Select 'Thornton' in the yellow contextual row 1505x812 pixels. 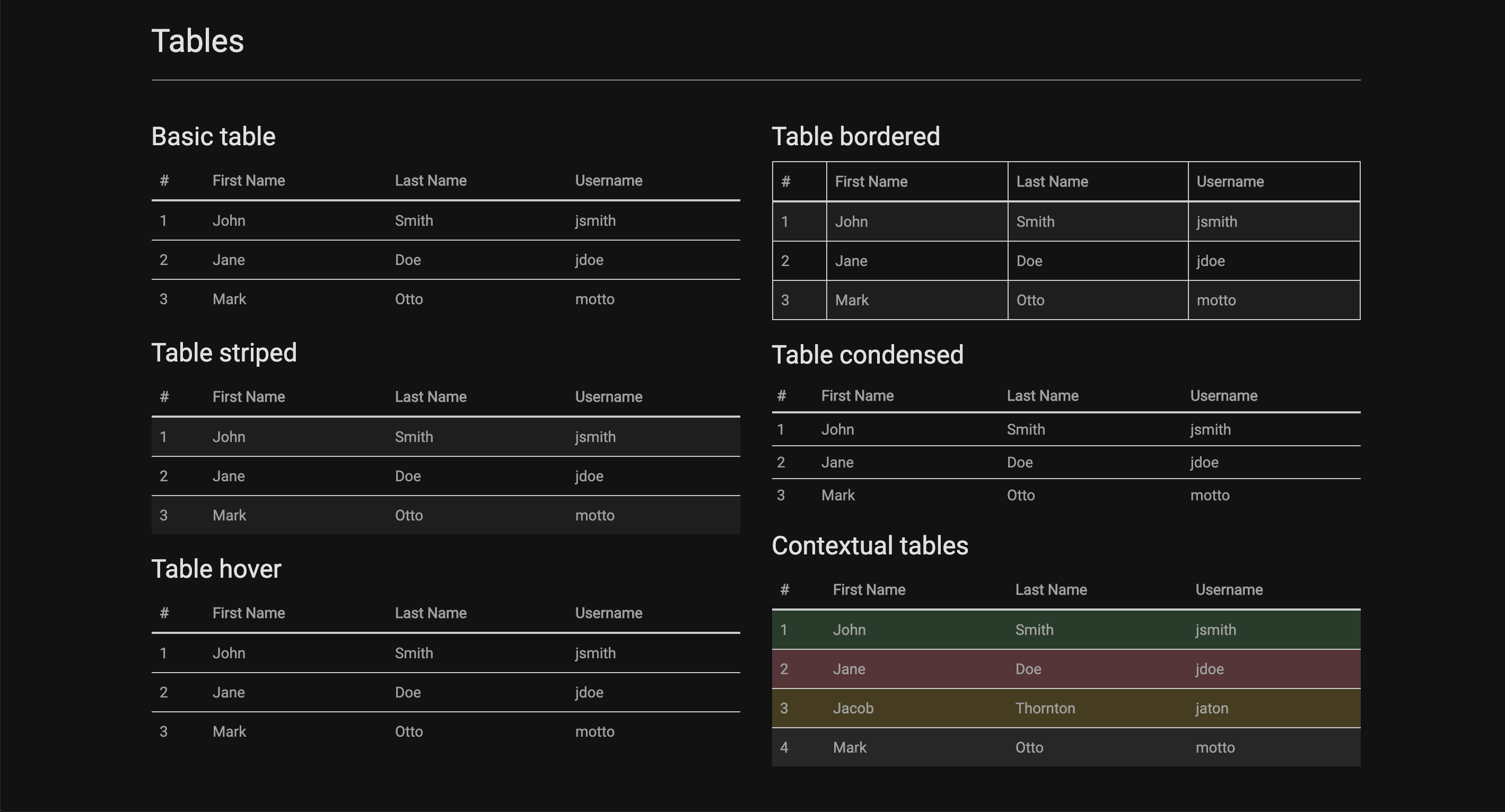(1045, 708)
